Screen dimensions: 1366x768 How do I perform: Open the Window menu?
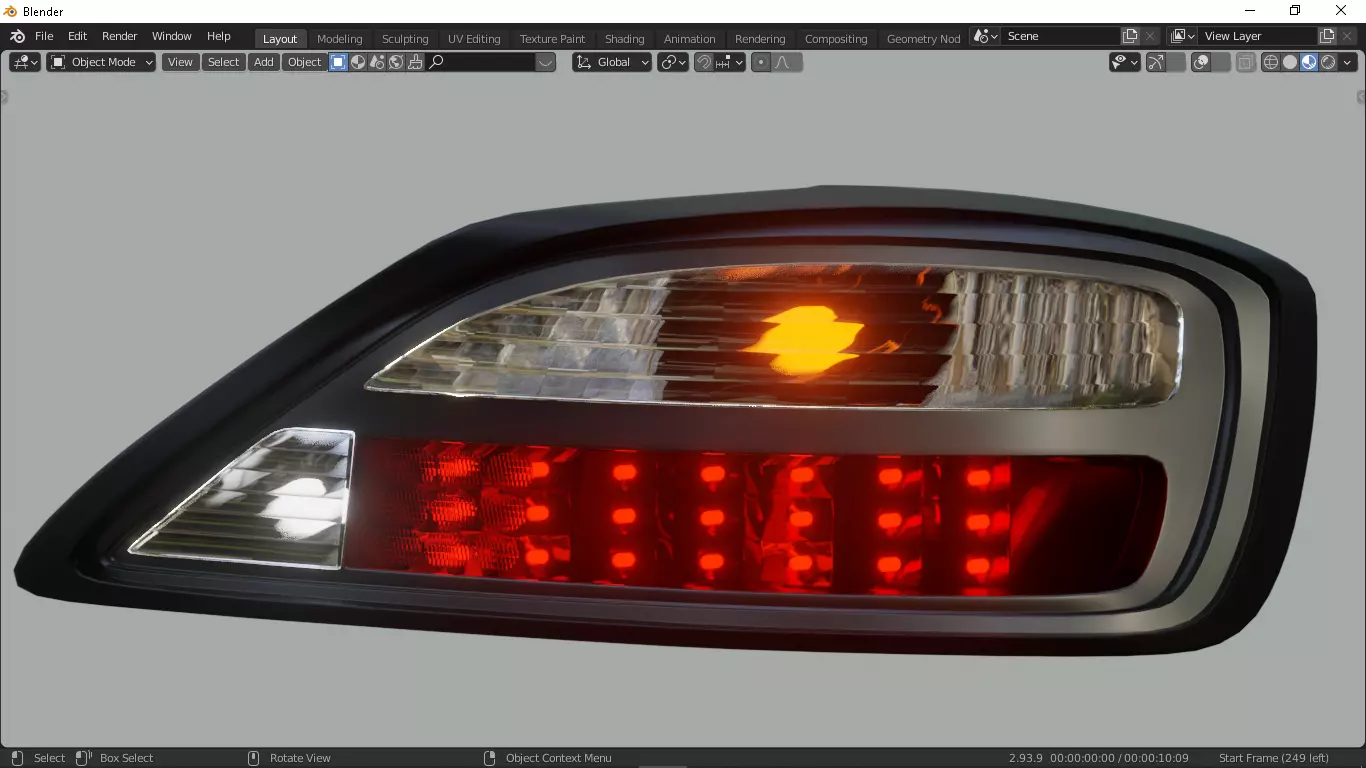[171, 36]
